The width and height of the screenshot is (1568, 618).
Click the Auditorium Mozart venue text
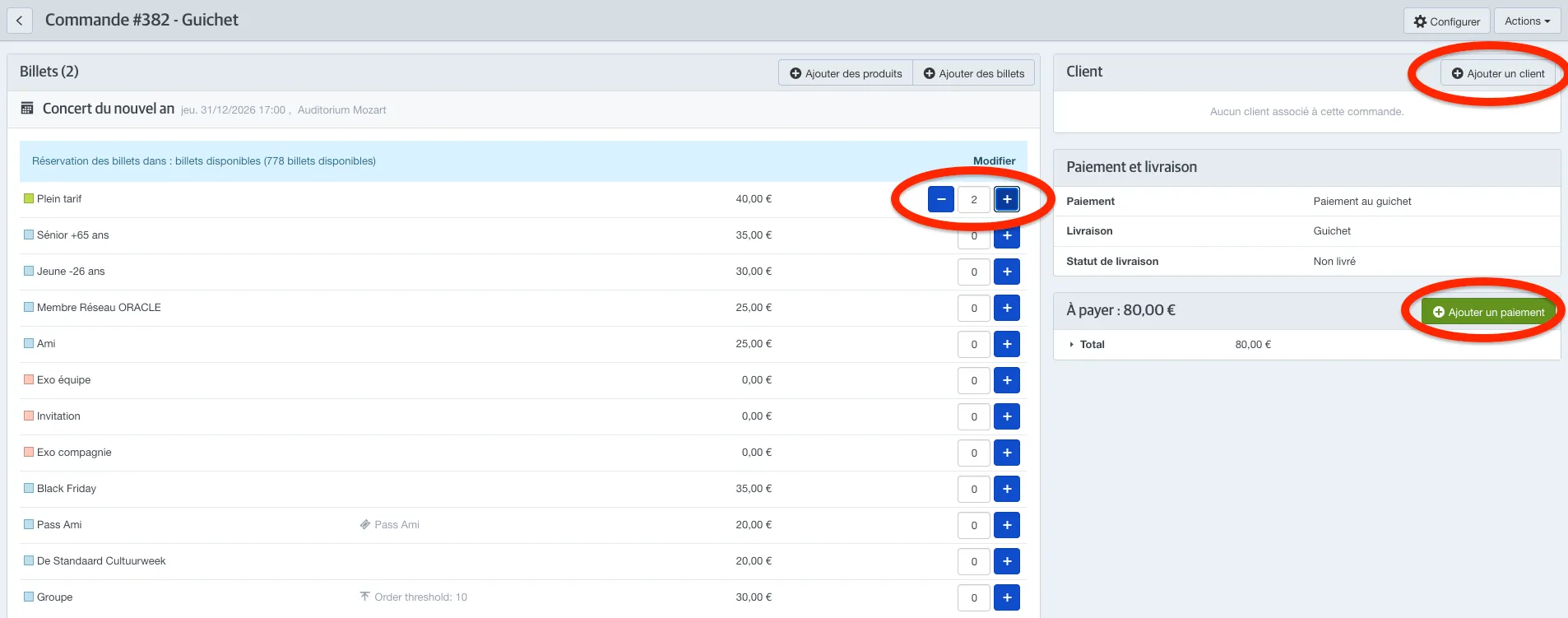point(341,110)
